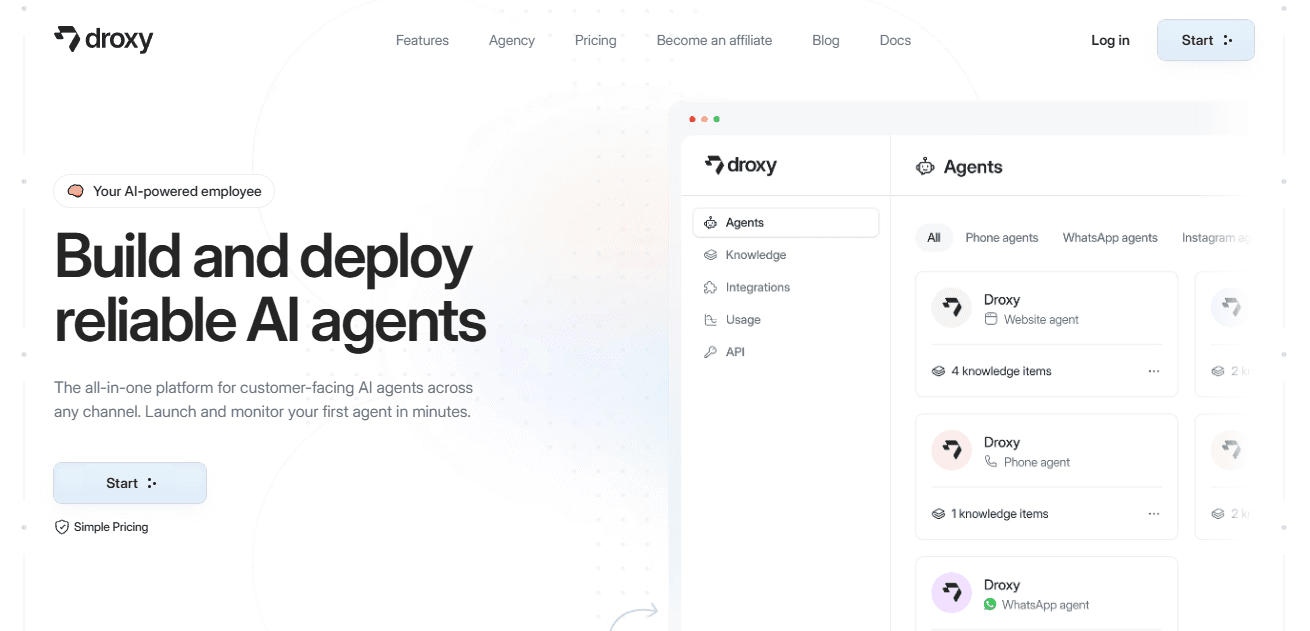Click the green WhatsApp icon beside WhatsApp agent
The height and width of the screenshot is (631, 1310).
click(x=990, y=604)
